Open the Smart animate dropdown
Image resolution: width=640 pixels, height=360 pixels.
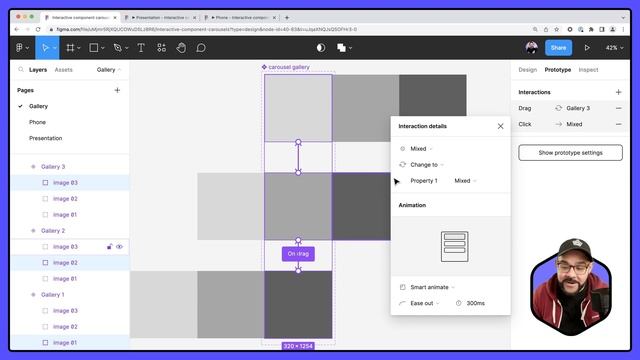[x=432, y=287]
